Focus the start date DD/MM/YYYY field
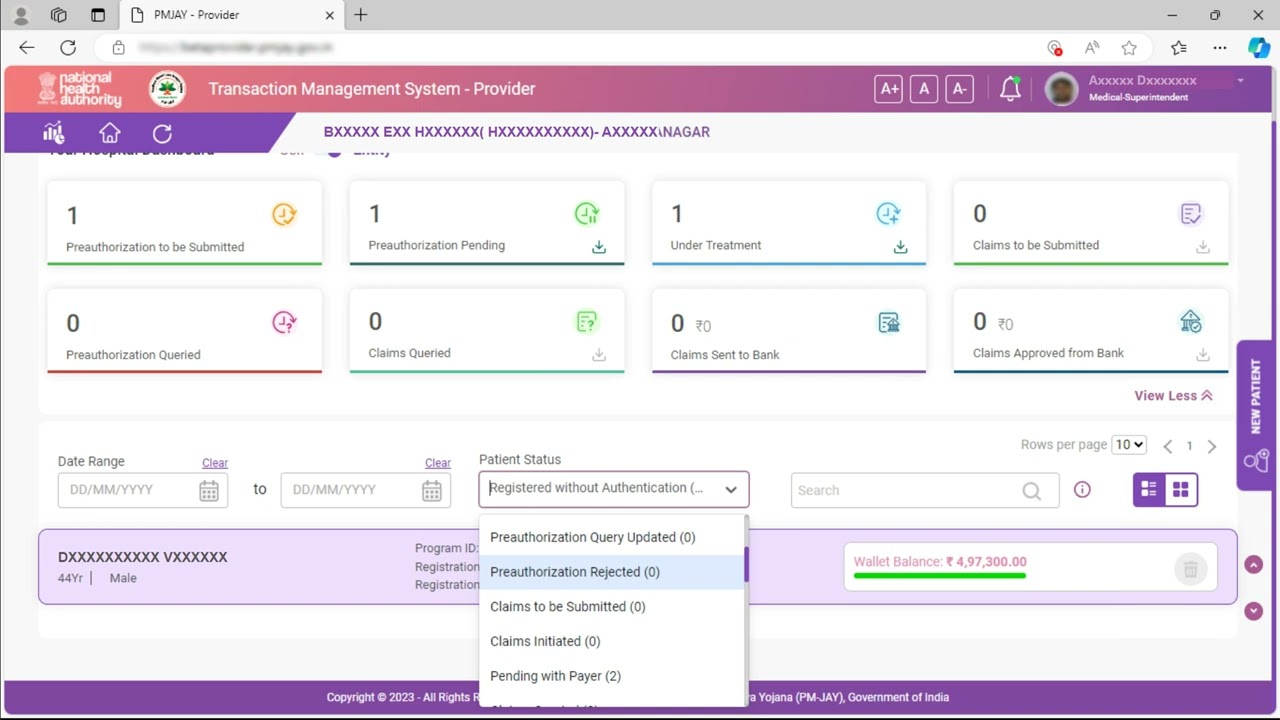 click(x=143, y=490)
